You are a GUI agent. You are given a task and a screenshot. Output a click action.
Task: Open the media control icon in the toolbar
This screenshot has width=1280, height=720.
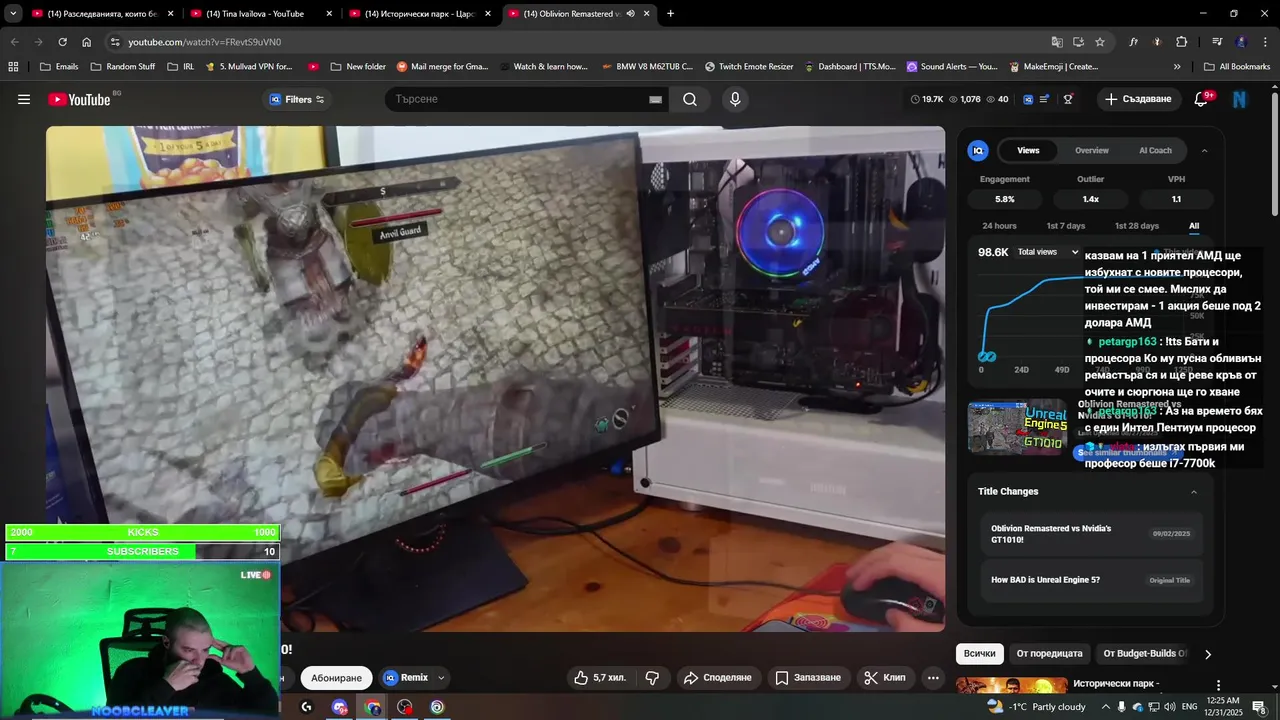1217,42
